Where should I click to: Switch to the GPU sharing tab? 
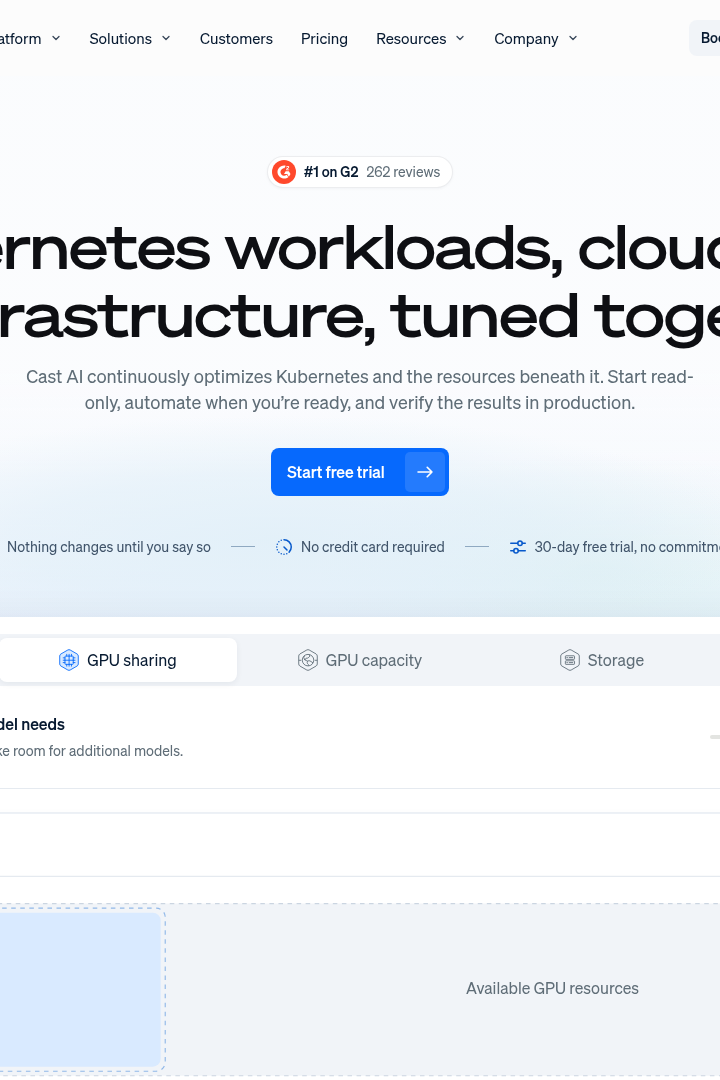tap(118, 660)
